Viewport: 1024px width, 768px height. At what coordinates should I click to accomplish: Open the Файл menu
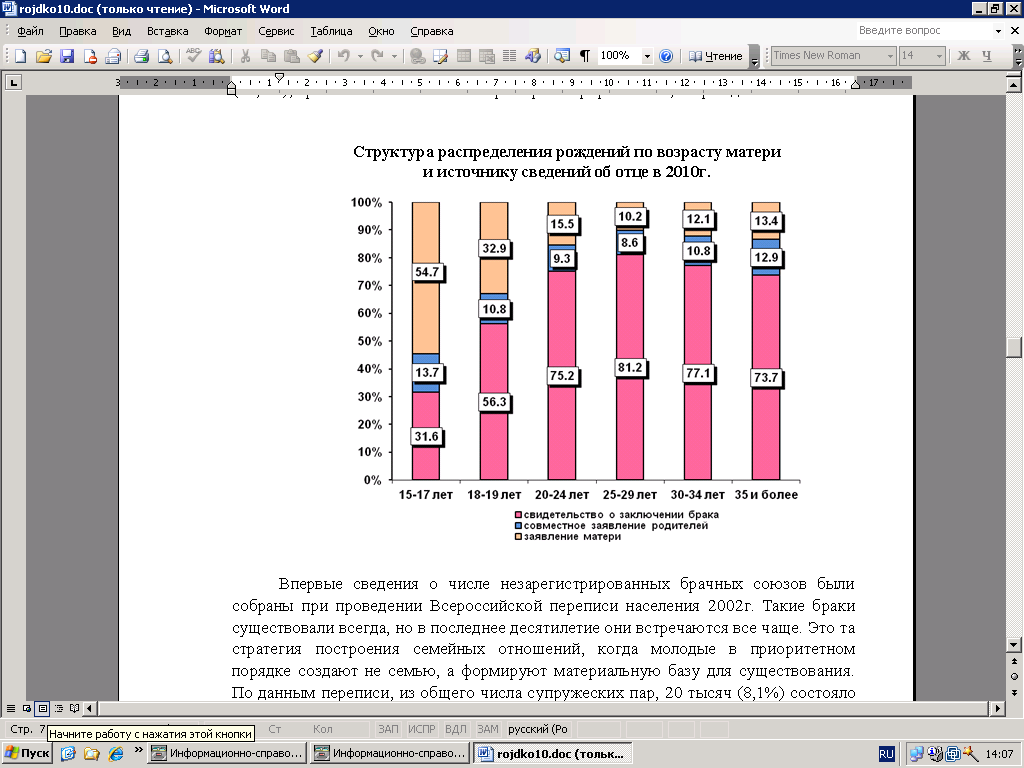(30, 31)
